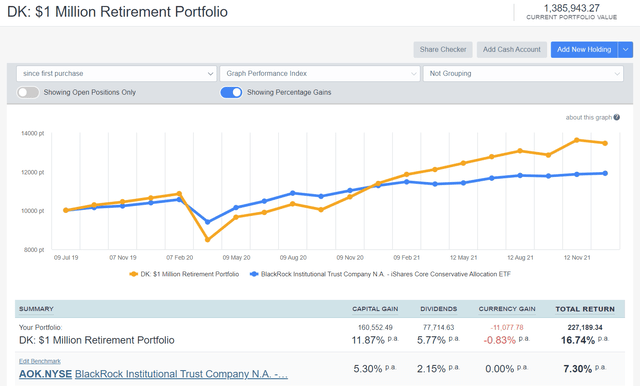Open Graph Performance Index dropdown

click(x=320, y=74)
